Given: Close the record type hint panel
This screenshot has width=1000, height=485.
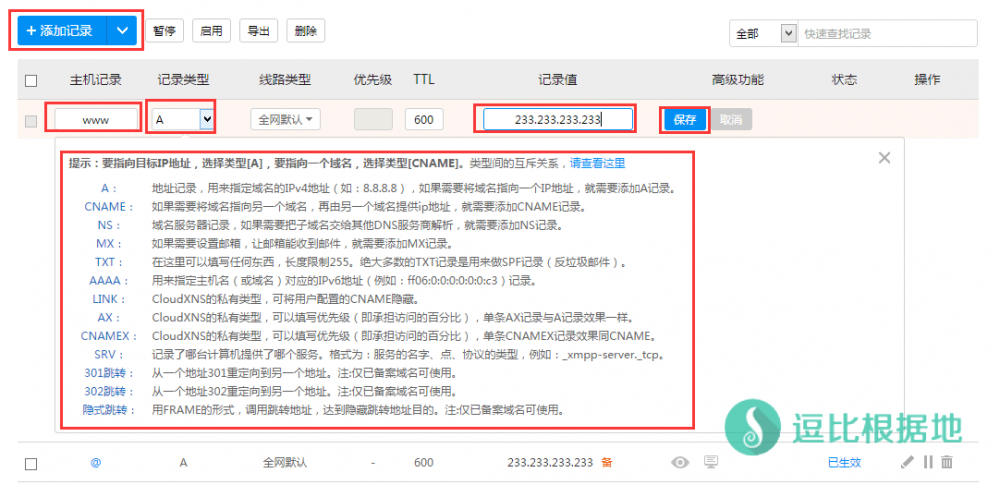Looking at the screenshot, I should tap(884, 158).
